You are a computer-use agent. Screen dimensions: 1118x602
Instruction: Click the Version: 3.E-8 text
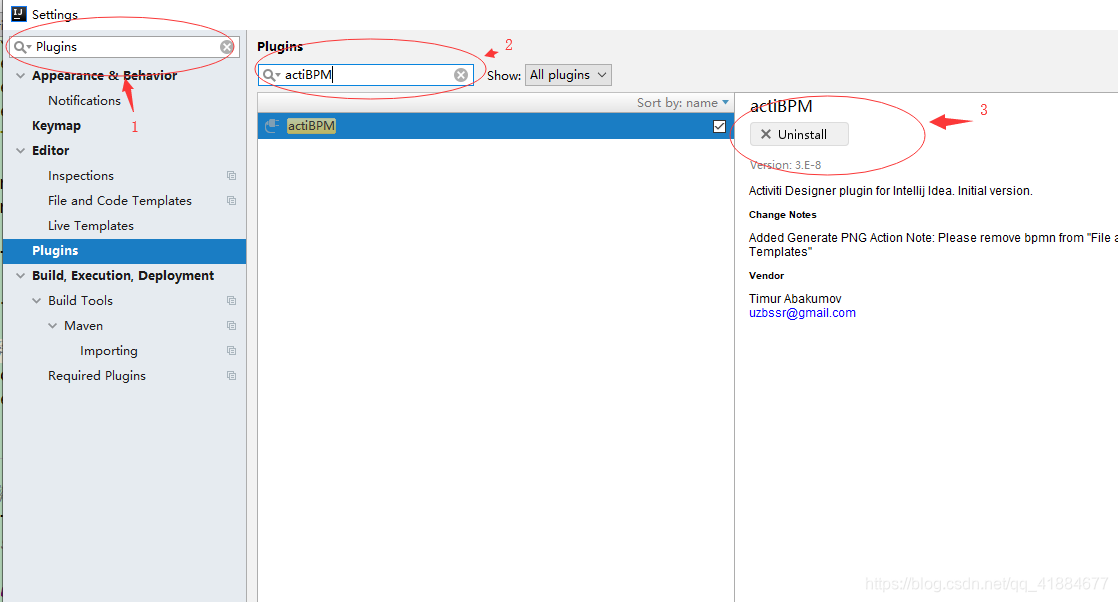pos(785,165)
